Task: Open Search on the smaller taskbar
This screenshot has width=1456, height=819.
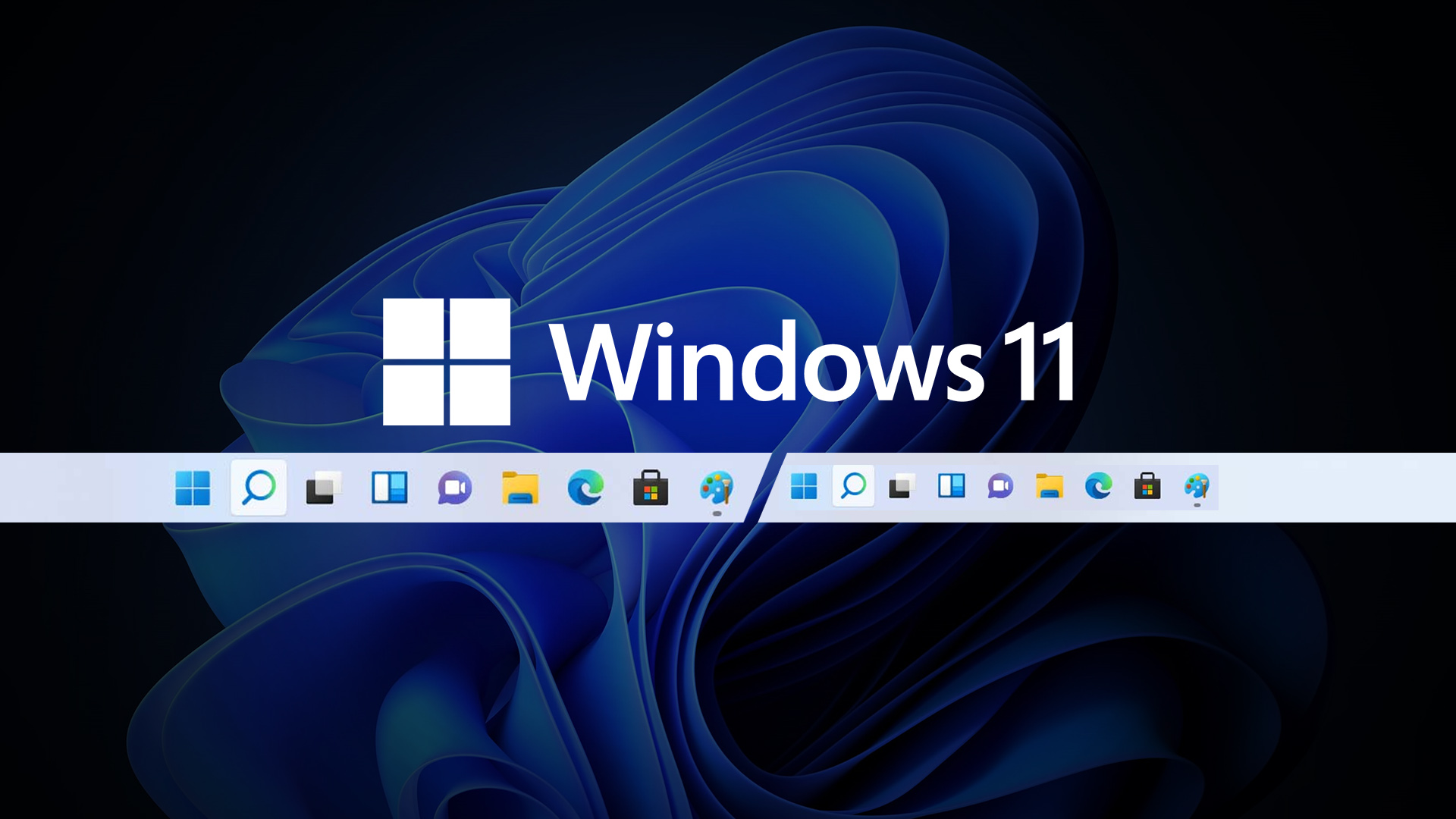Action: point(853,485)
